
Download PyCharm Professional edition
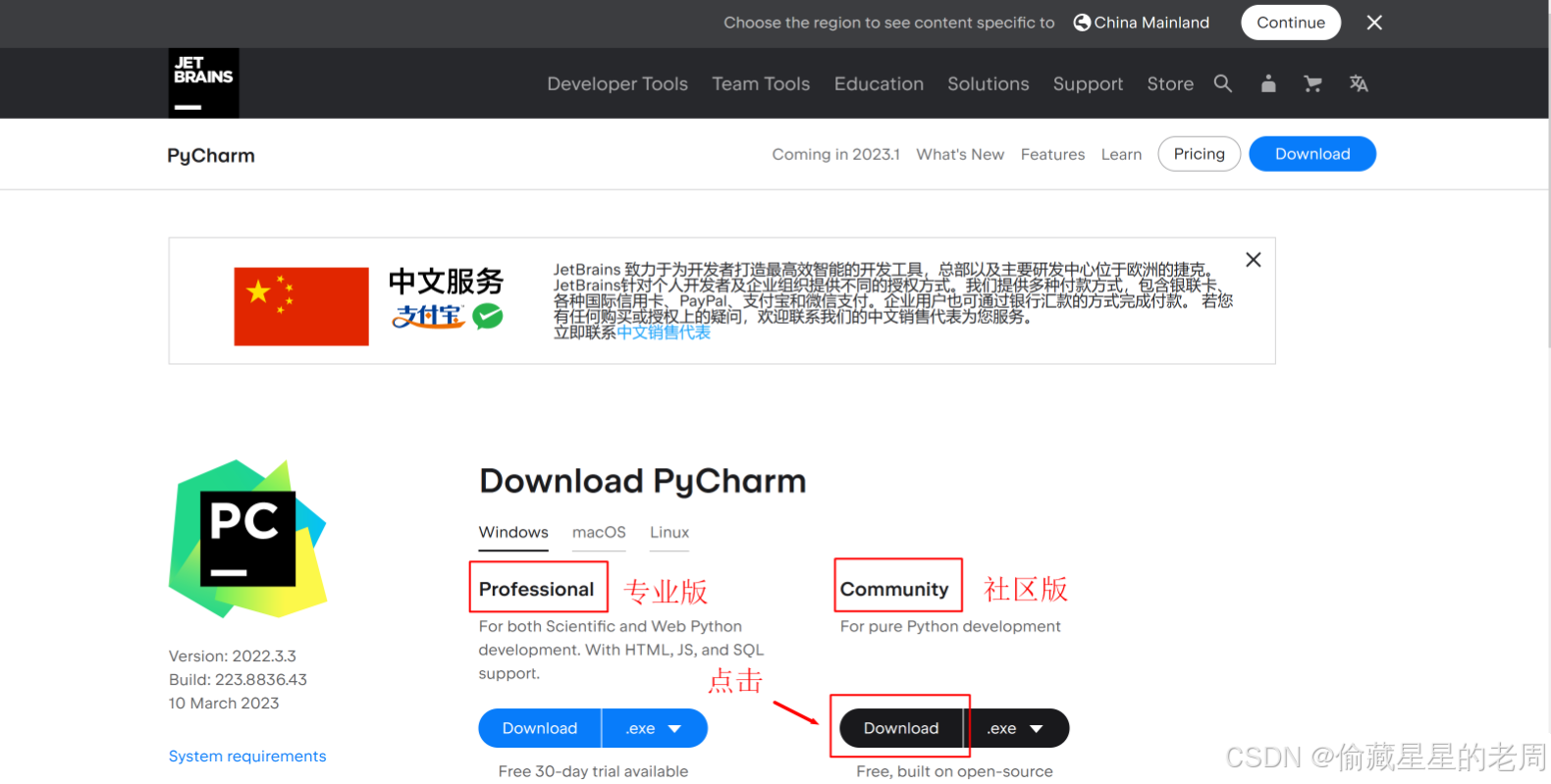click(x=540, y=728)
